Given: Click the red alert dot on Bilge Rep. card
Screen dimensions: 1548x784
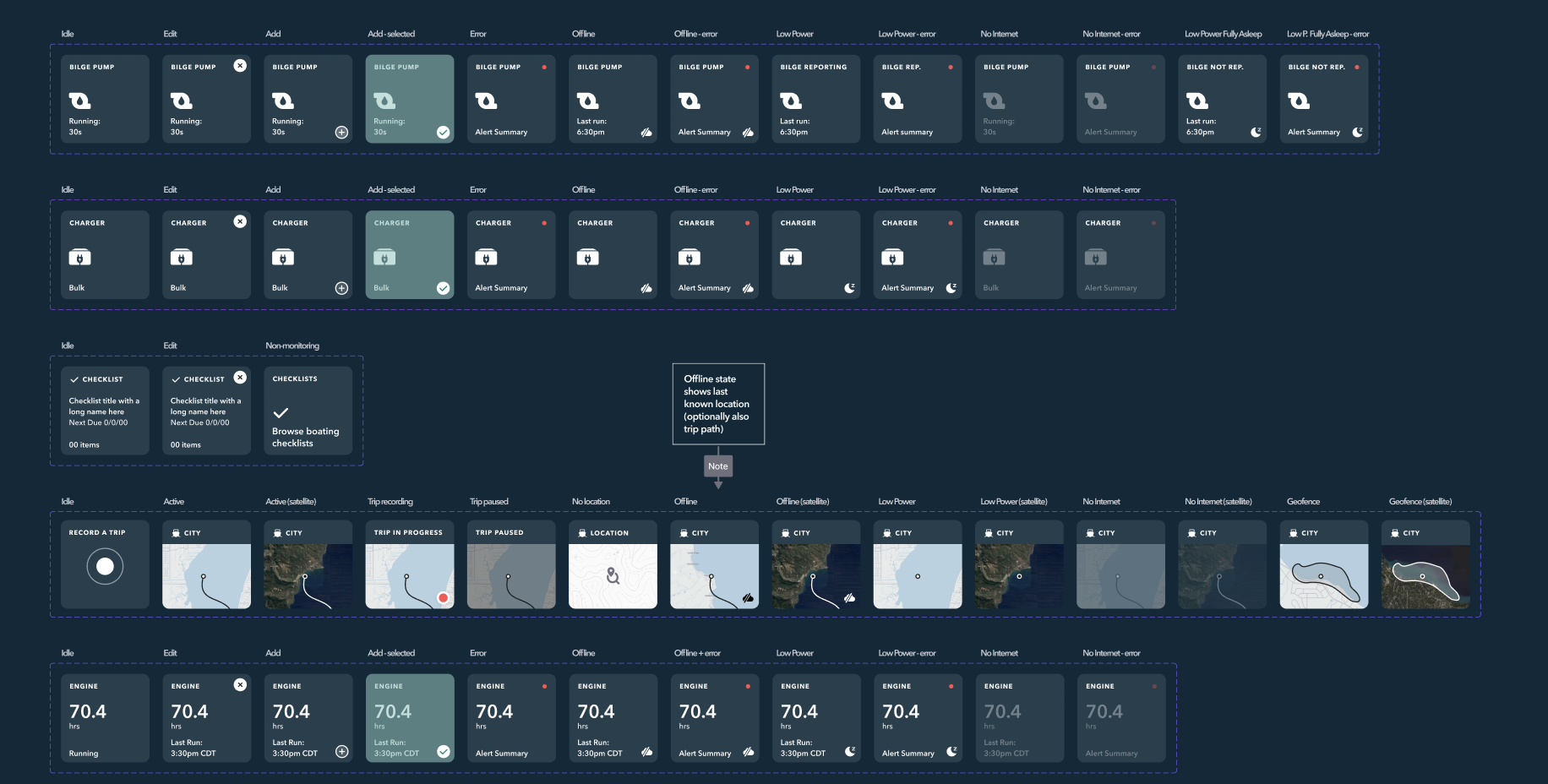Looking at the screenshot, I should pyautogui.click(x=951, y=67).
